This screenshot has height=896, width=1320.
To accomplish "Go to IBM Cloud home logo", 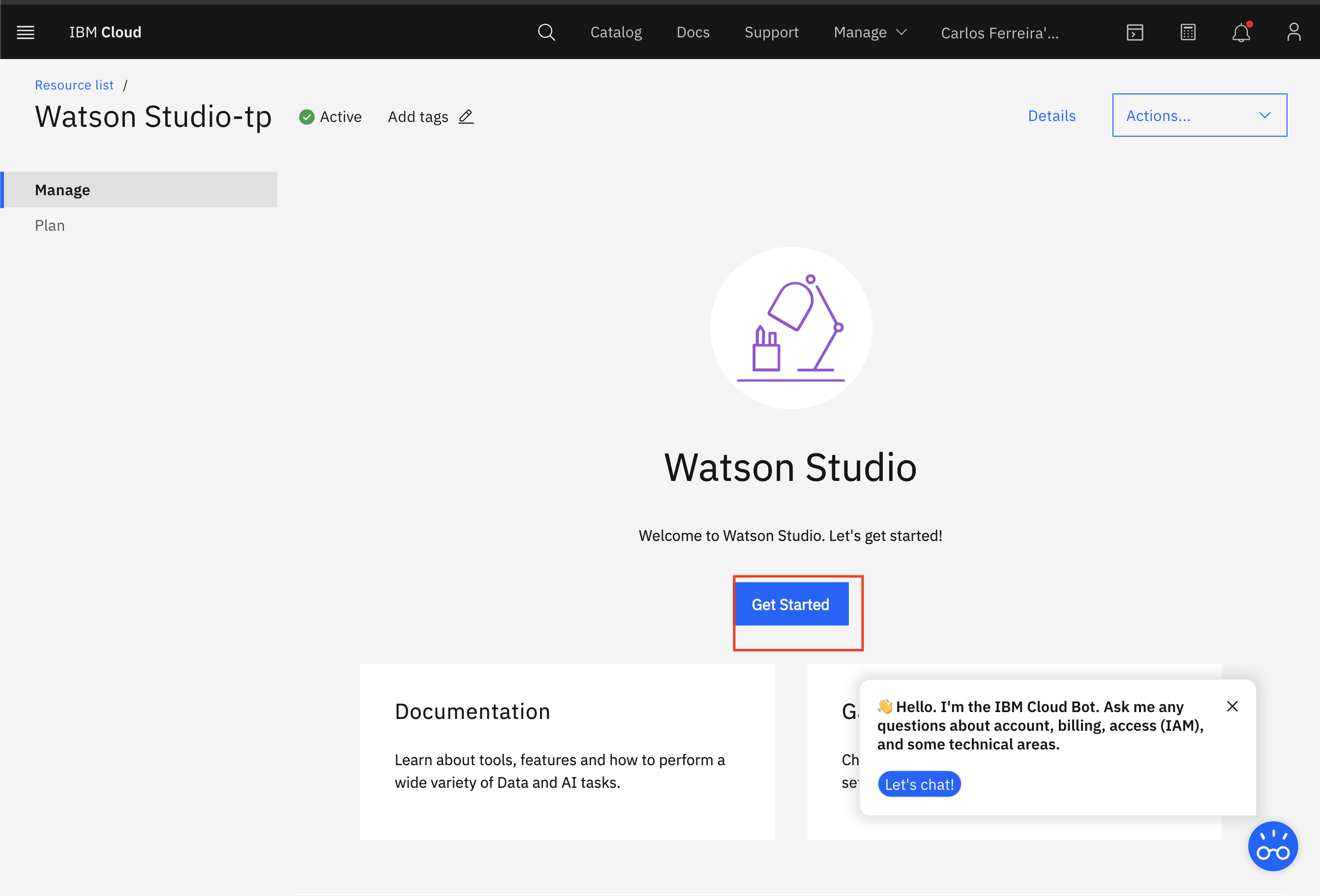I will tap(105, 32).
